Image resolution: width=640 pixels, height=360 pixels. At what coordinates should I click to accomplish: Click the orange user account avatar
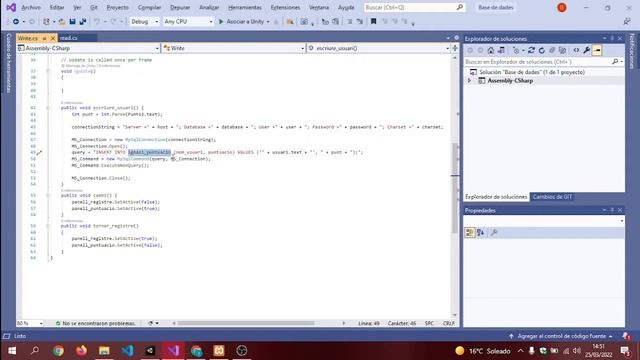point(562,7)
